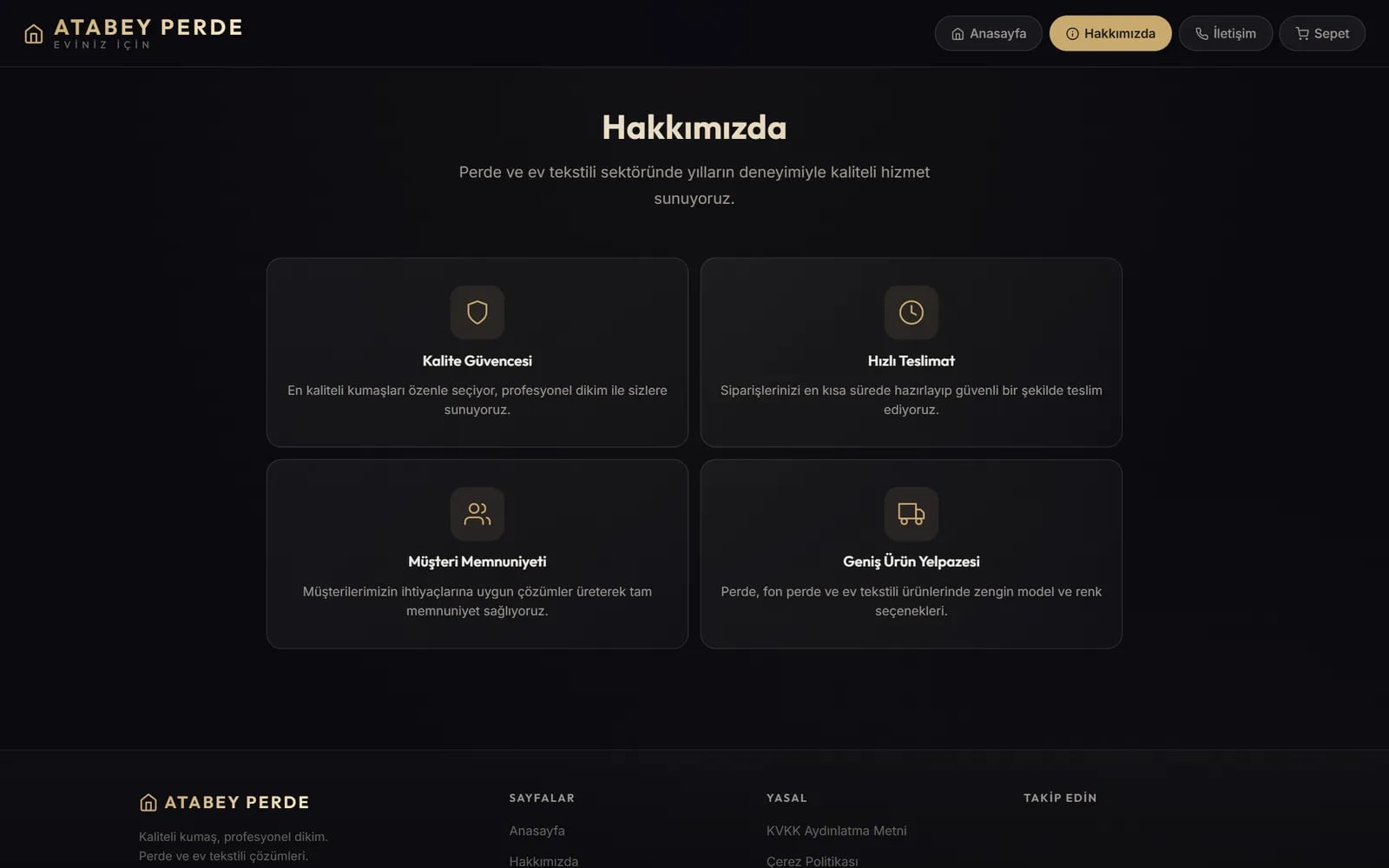
Task: Open KVKK Aydınlatma Metni link
Action: click(x=836, y=831)
